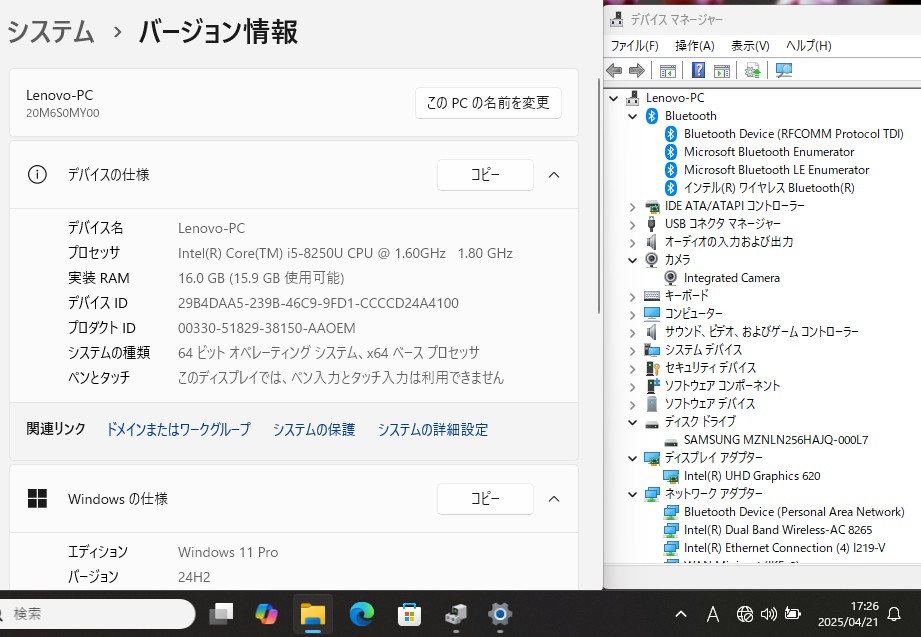Open Copilot from the taskbar
Image resolution: width=921 pixels, height=637 pixels.
pos(266,614)
